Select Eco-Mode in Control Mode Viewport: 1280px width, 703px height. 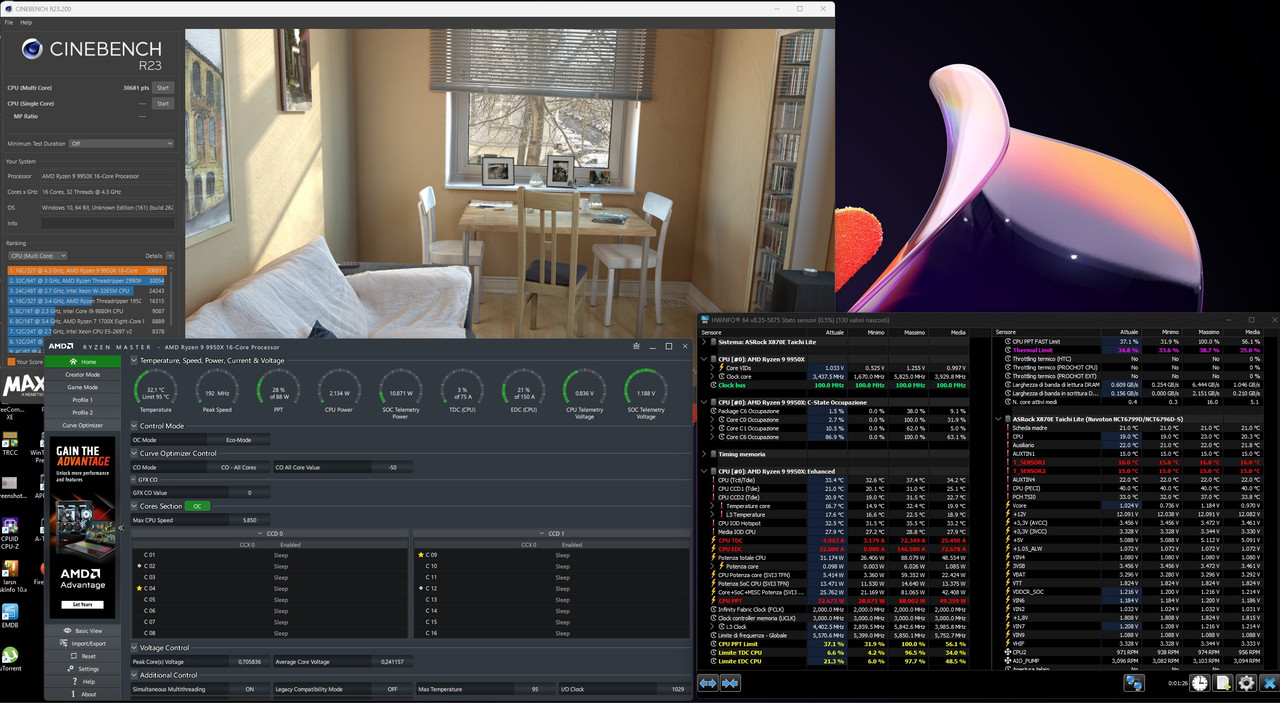coord(237,440)
